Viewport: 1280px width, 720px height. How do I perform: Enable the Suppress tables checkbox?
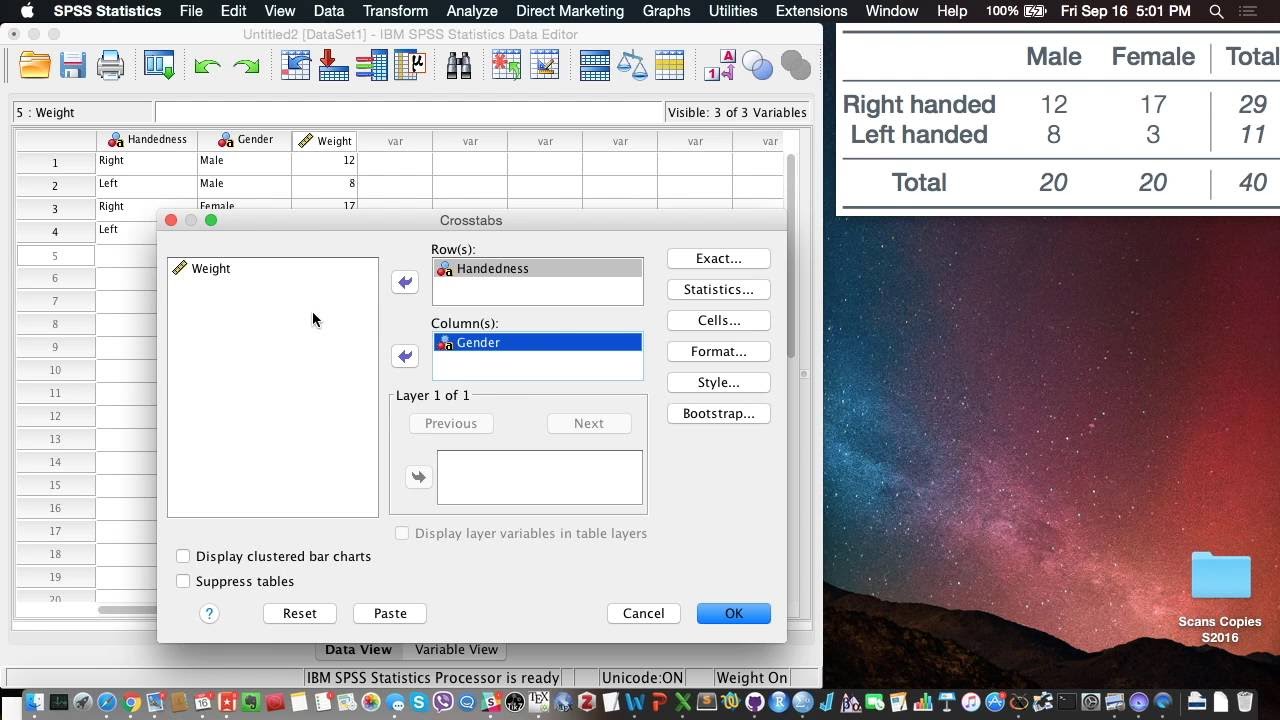183,581
